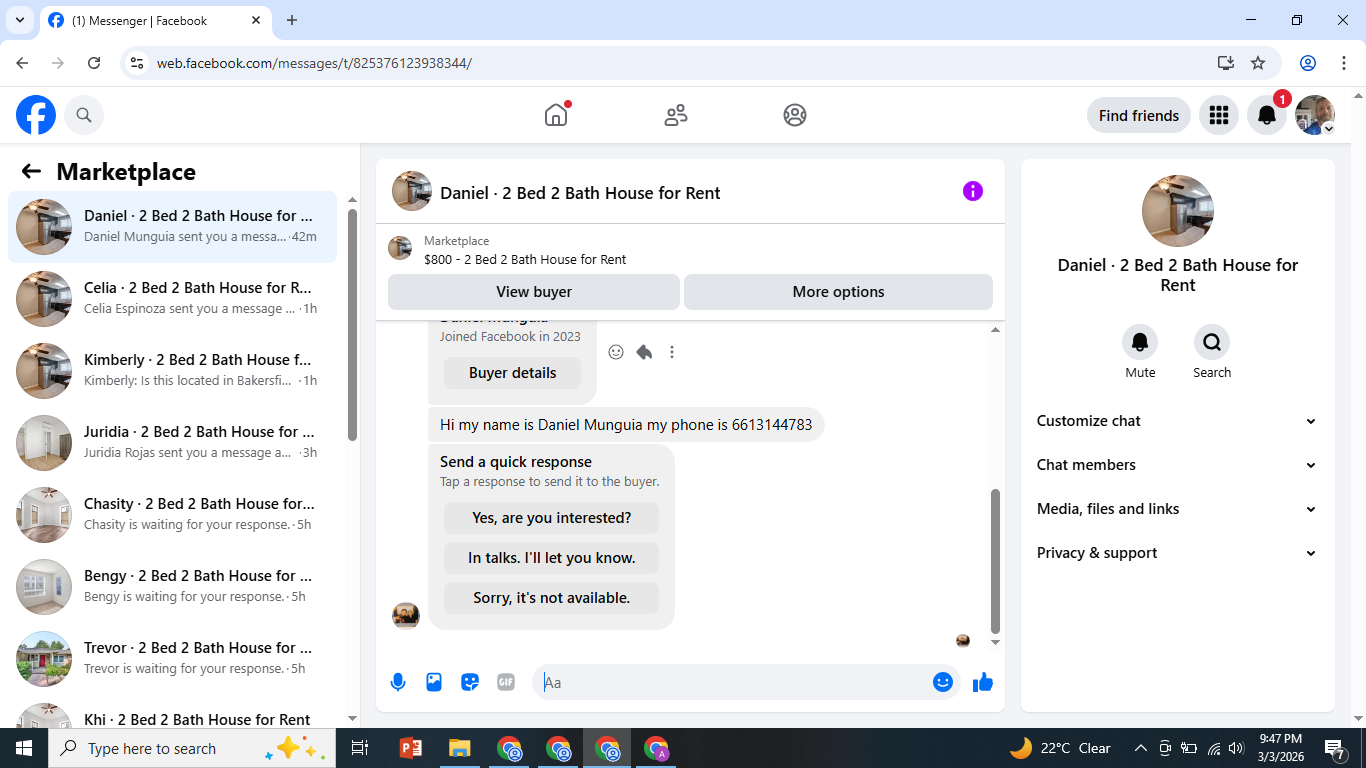Click the conversation list scrollbar thumb
The image size is (1366, 768).
click(x=352, y=324)
